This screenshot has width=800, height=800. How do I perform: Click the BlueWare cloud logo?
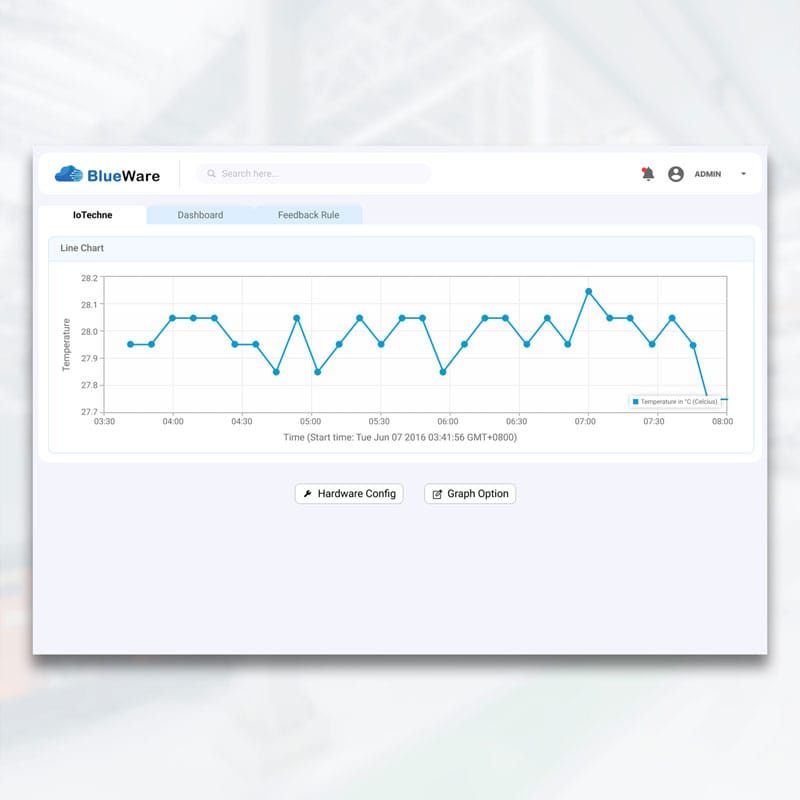click(69, 174)
